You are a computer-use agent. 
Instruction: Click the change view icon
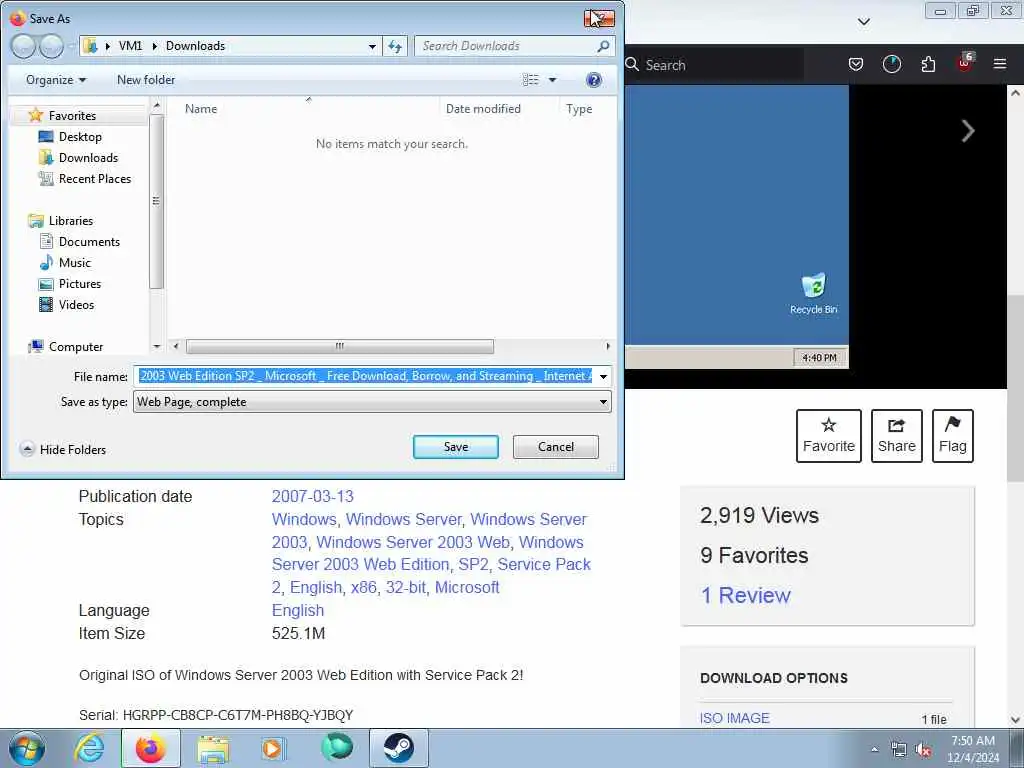531,80
